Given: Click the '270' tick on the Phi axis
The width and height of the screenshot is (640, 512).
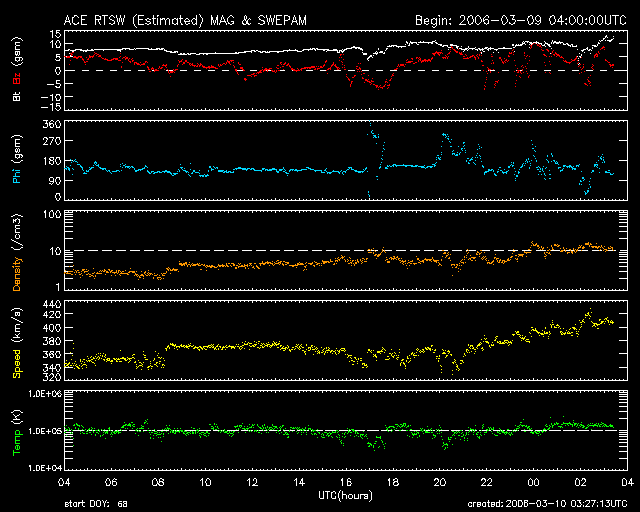Looking at the screenshot, I should click(x=52, y=141).
